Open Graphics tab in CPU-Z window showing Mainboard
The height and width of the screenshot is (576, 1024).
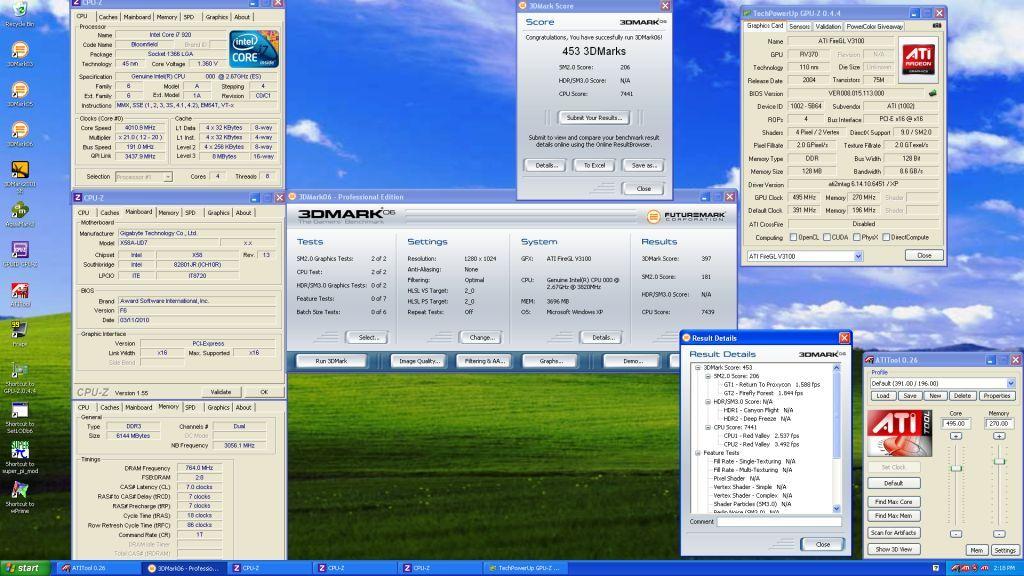(218, 212)
